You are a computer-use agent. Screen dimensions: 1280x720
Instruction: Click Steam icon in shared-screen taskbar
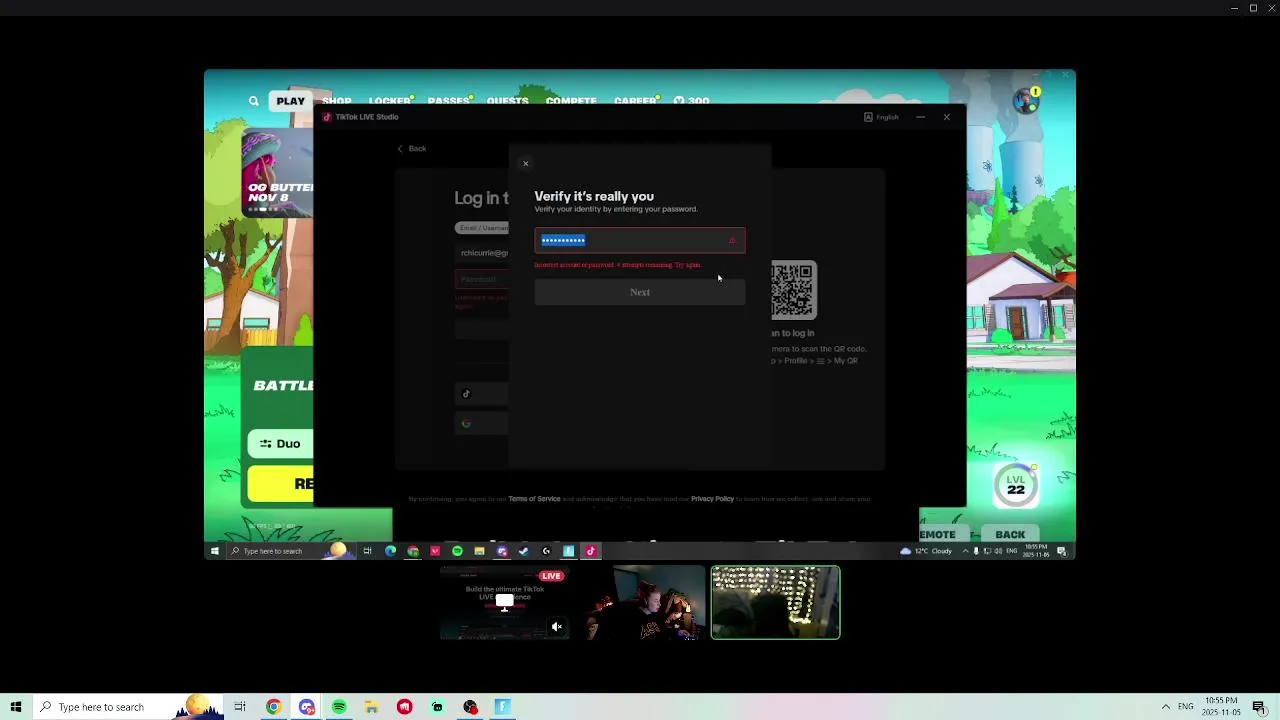[x=524, y=551]
